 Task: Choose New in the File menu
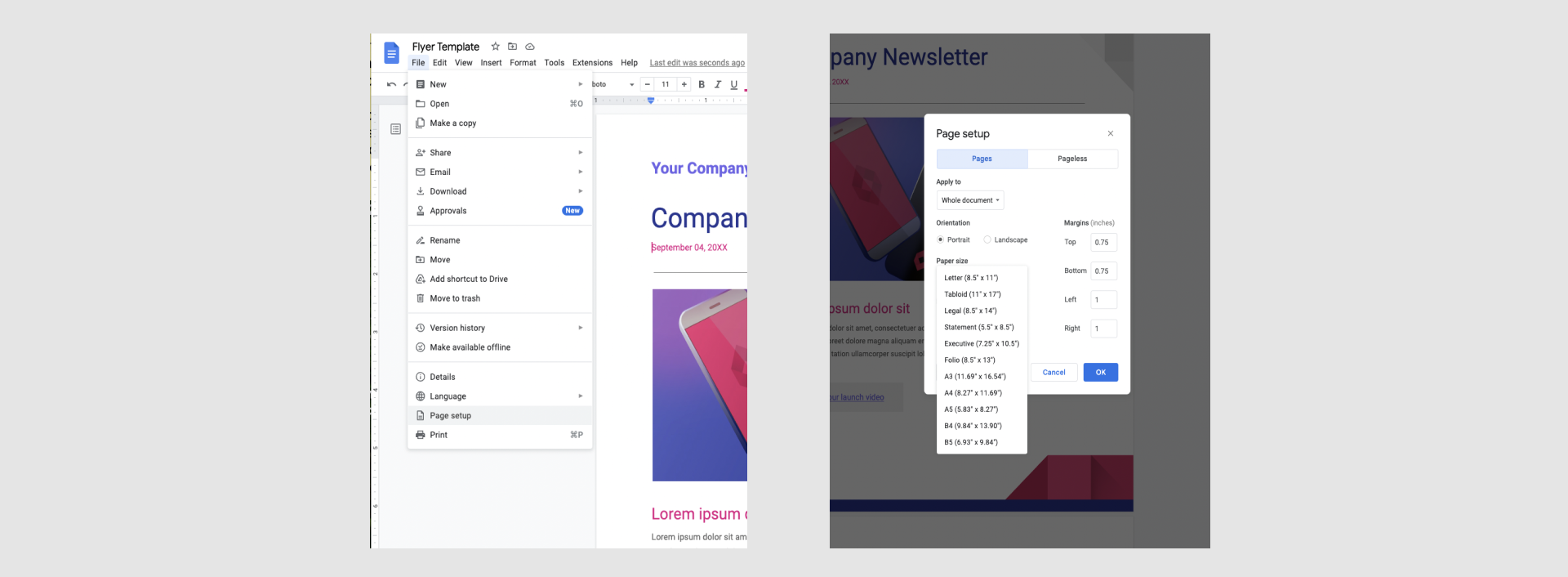[500, 84]
